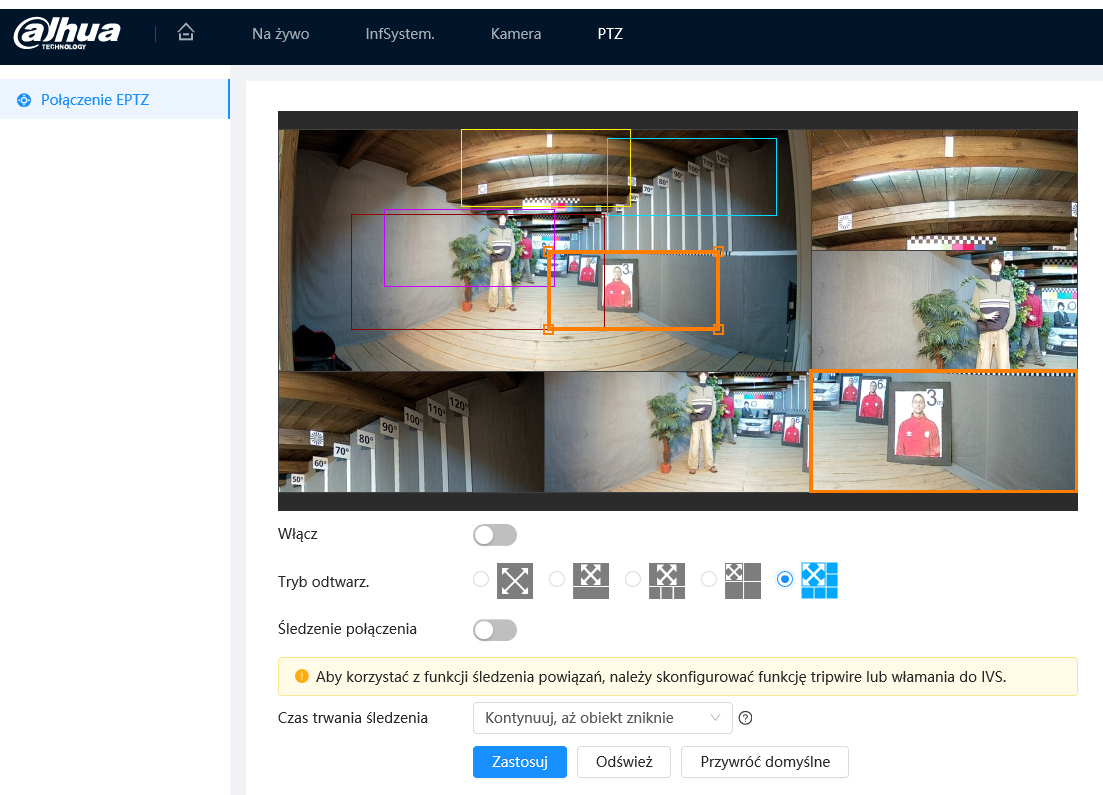Open the InfSystem. menu

[400, 34]
